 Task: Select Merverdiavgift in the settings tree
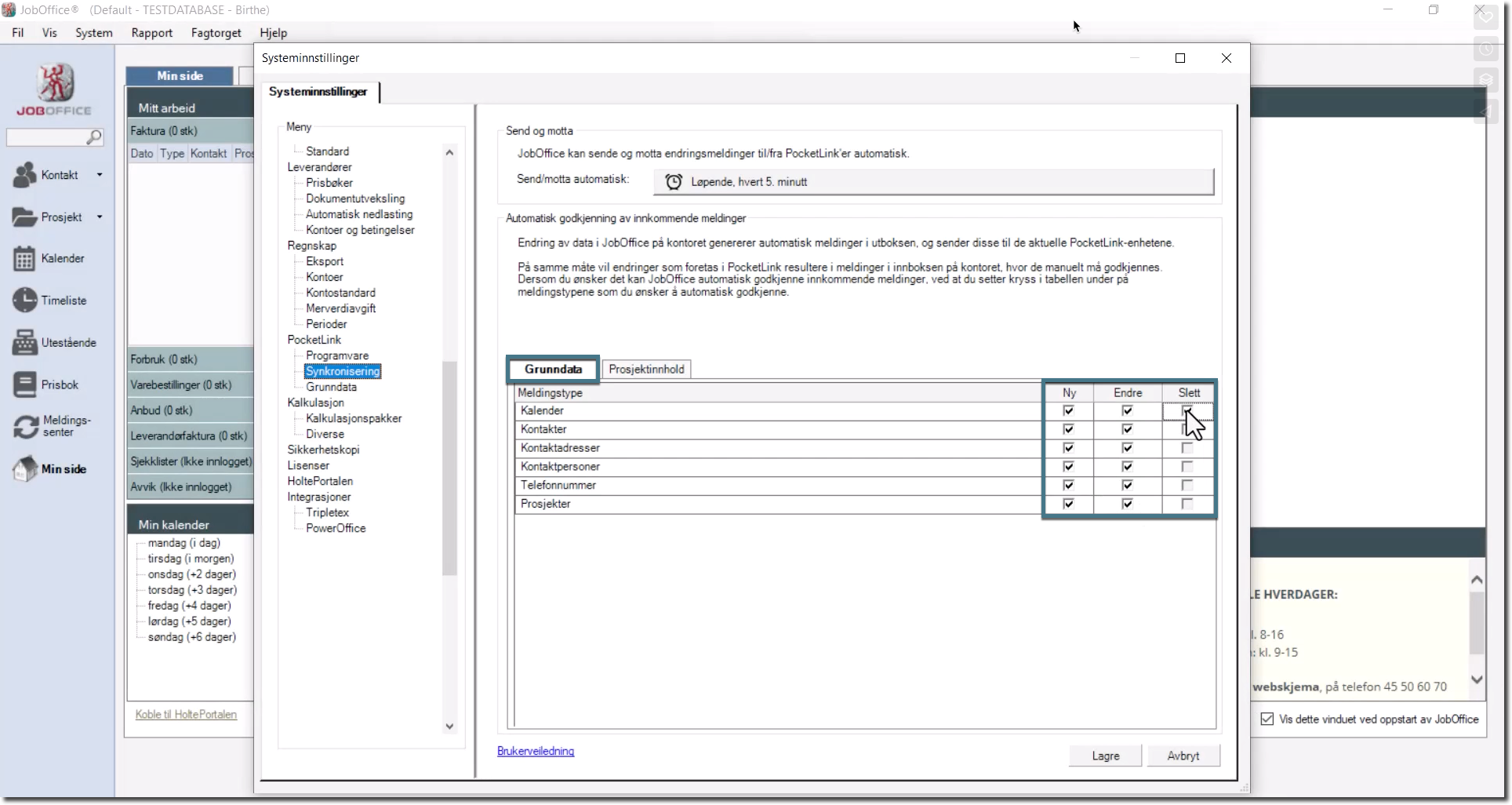pos(340,308)
